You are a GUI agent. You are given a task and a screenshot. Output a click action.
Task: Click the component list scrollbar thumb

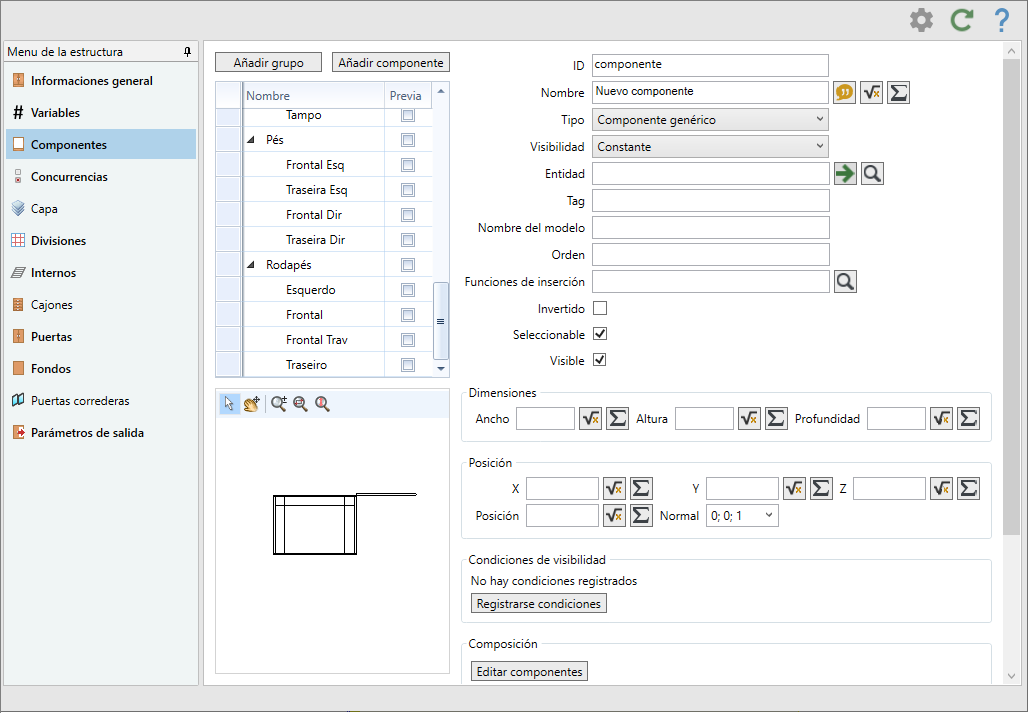(443, 323)
